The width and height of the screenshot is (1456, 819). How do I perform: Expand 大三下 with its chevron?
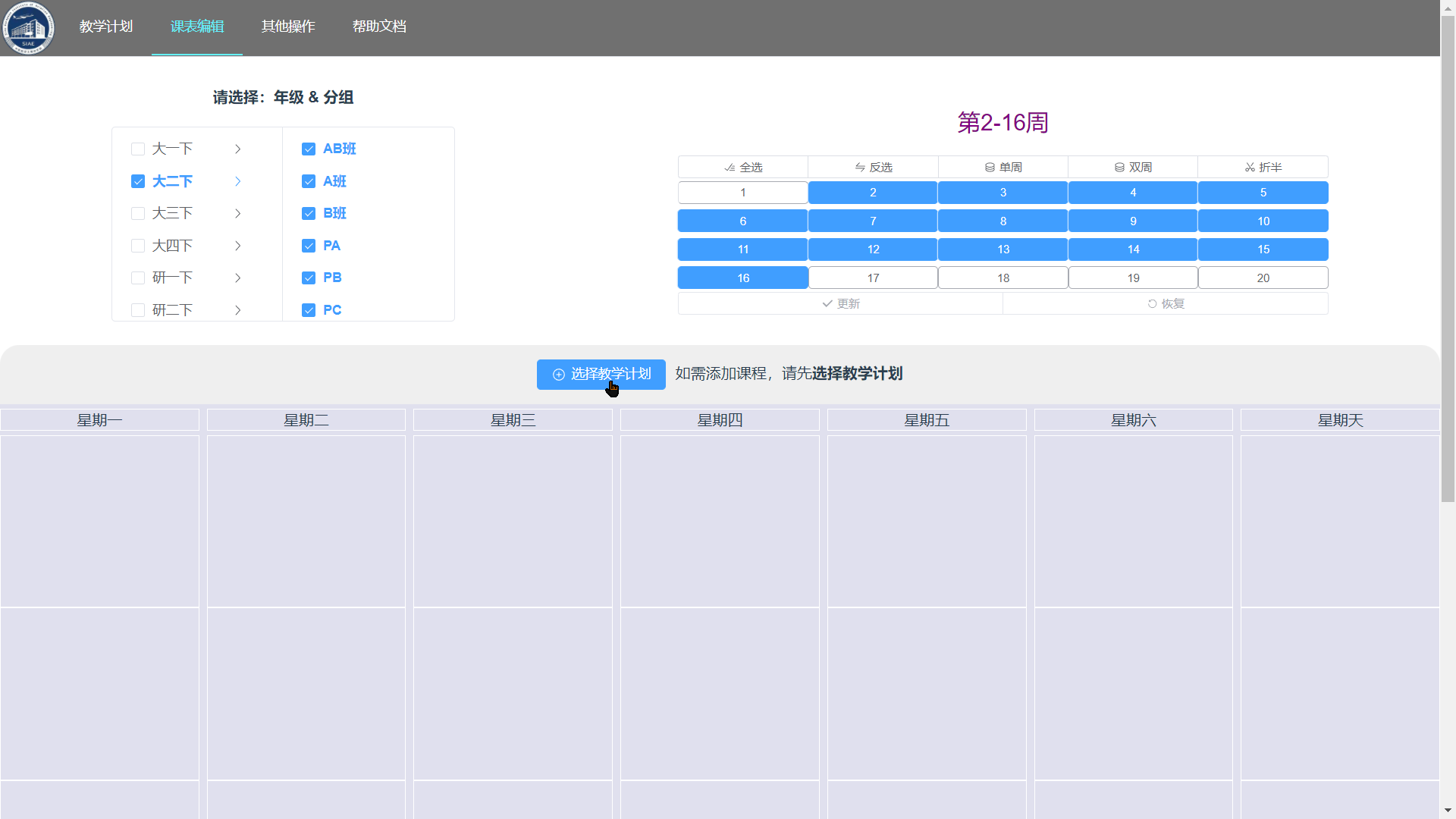pos(238,214)
